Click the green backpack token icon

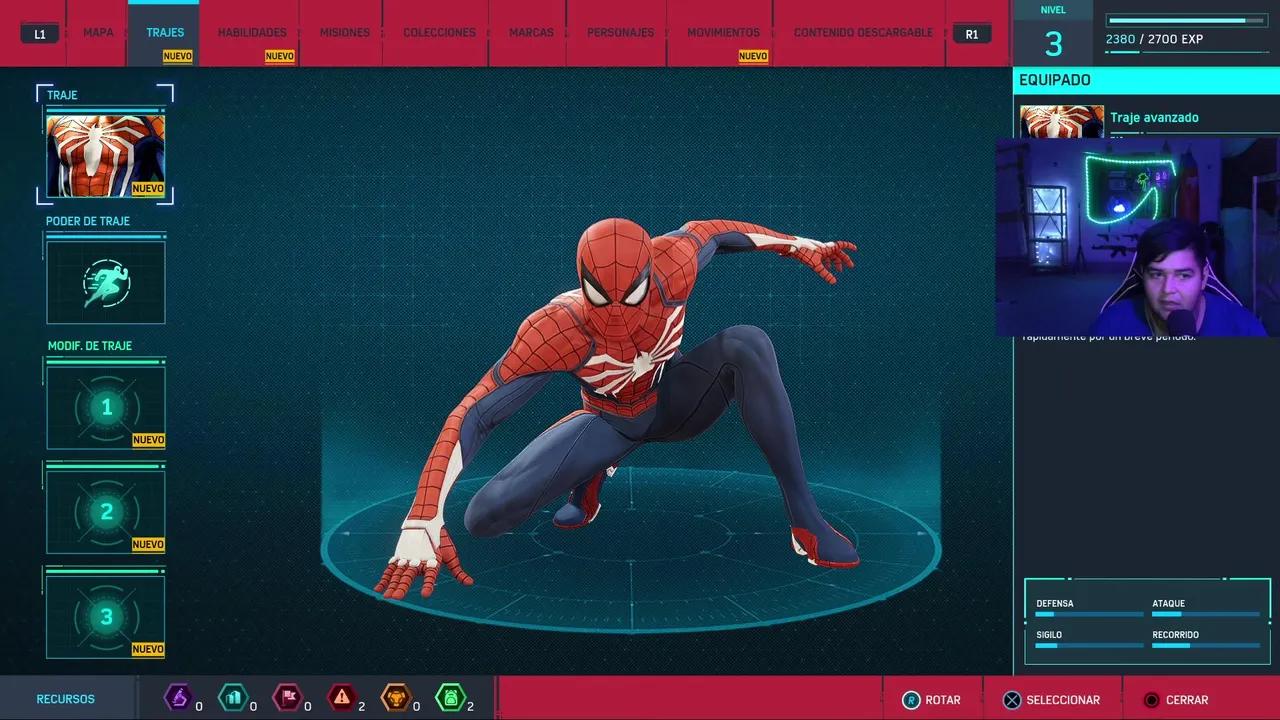tap(451, 697)
